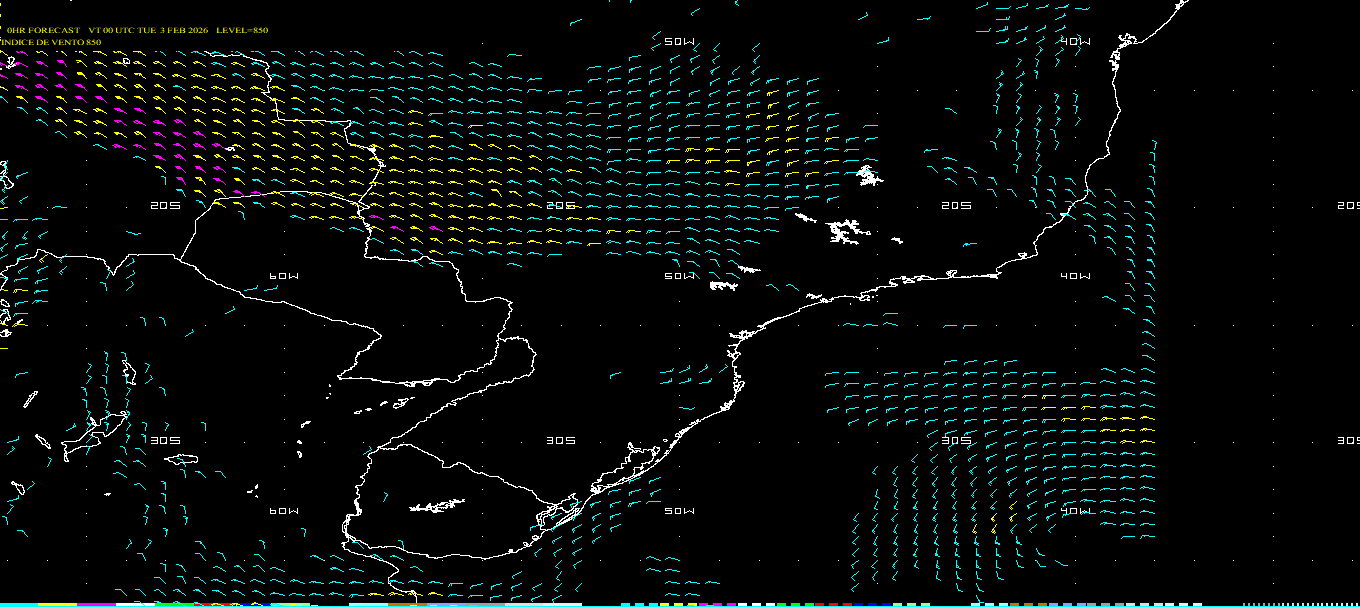Click the "VT 00 UTC TUE 3 FEB 2026" timestamp

148,31
